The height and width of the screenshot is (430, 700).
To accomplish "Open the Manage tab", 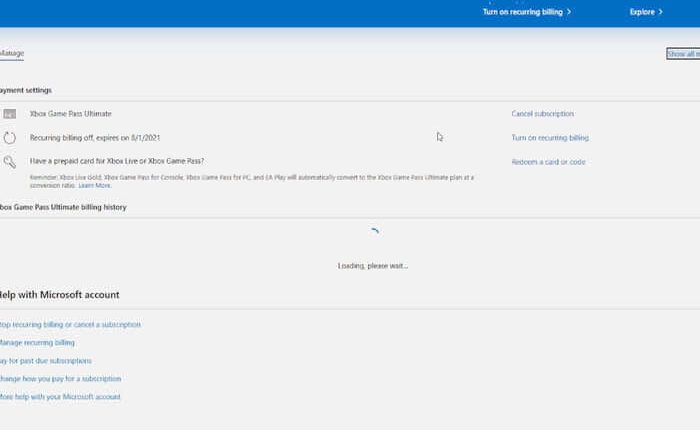I will (12, 53).
